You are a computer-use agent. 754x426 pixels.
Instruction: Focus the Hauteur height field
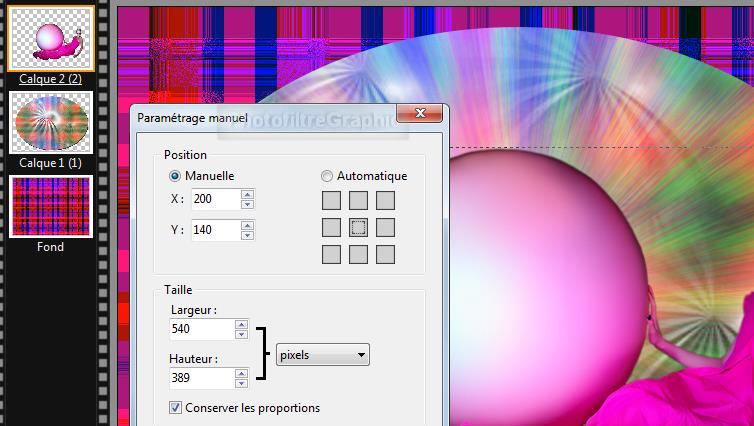click(203, 378)
